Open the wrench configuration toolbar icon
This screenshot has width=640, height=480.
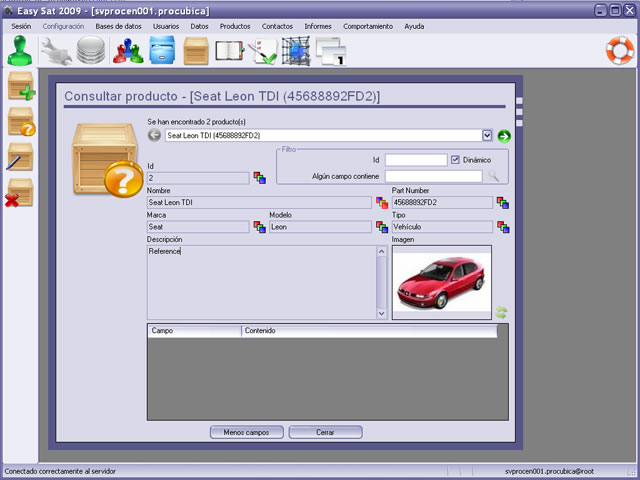(56, 51)
